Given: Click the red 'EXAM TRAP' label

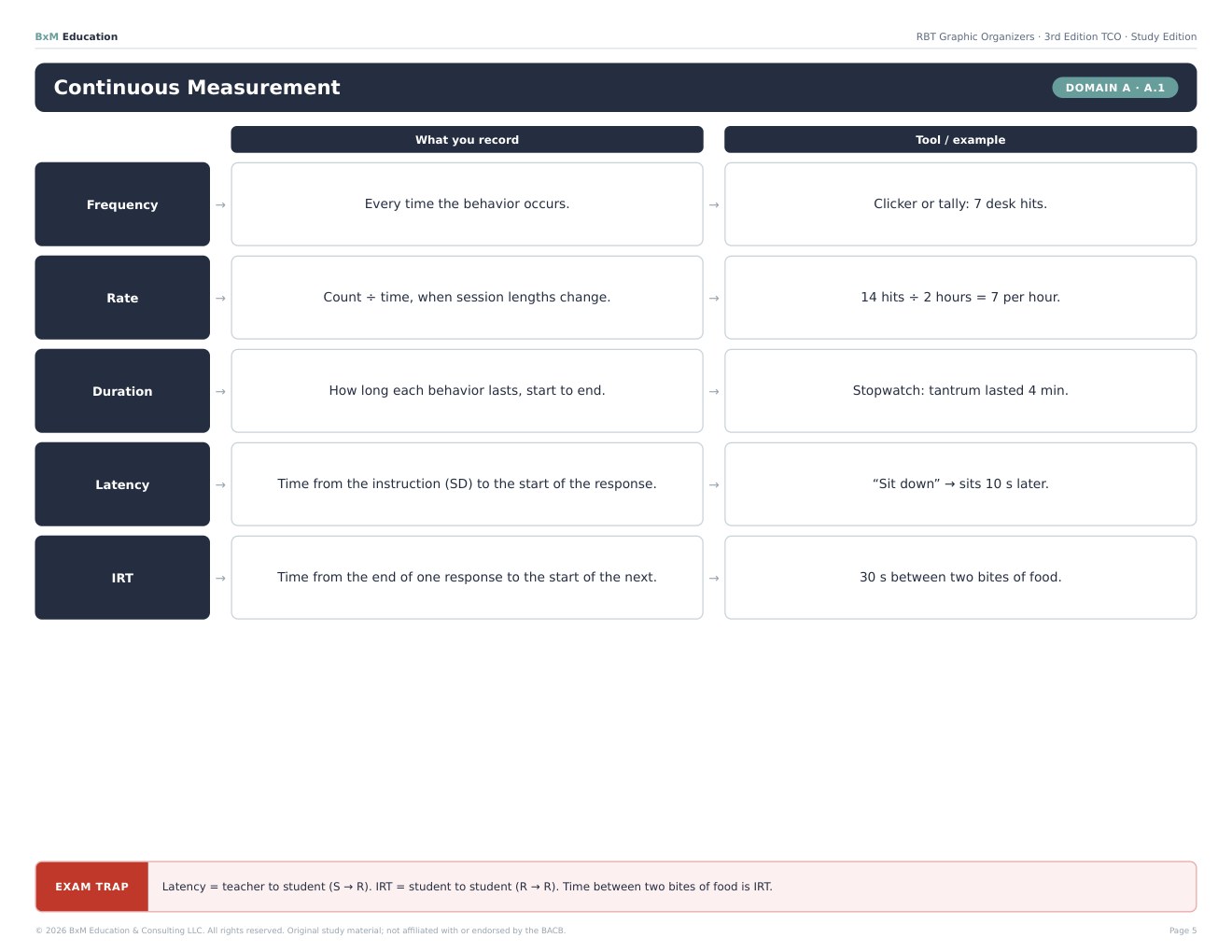Looking at the screenshot, I should pos(92,887).
